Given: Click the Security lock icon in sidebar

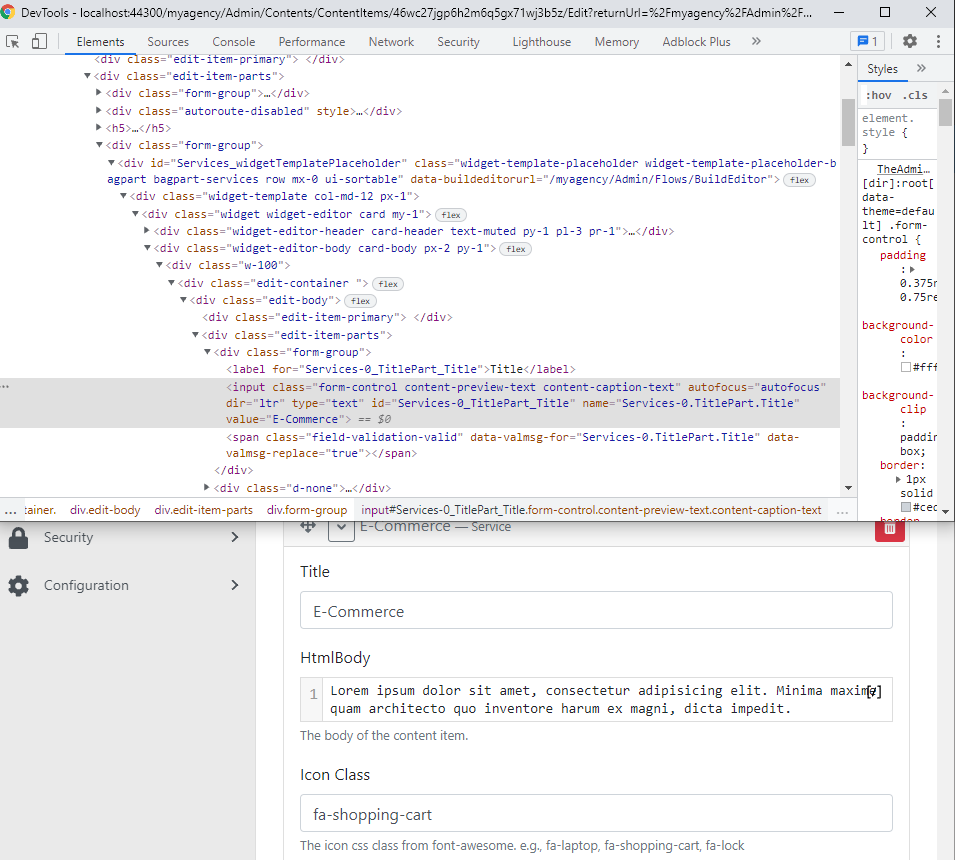Looking at the screenshot, I should pyautogui.click(x=18, y=537).
